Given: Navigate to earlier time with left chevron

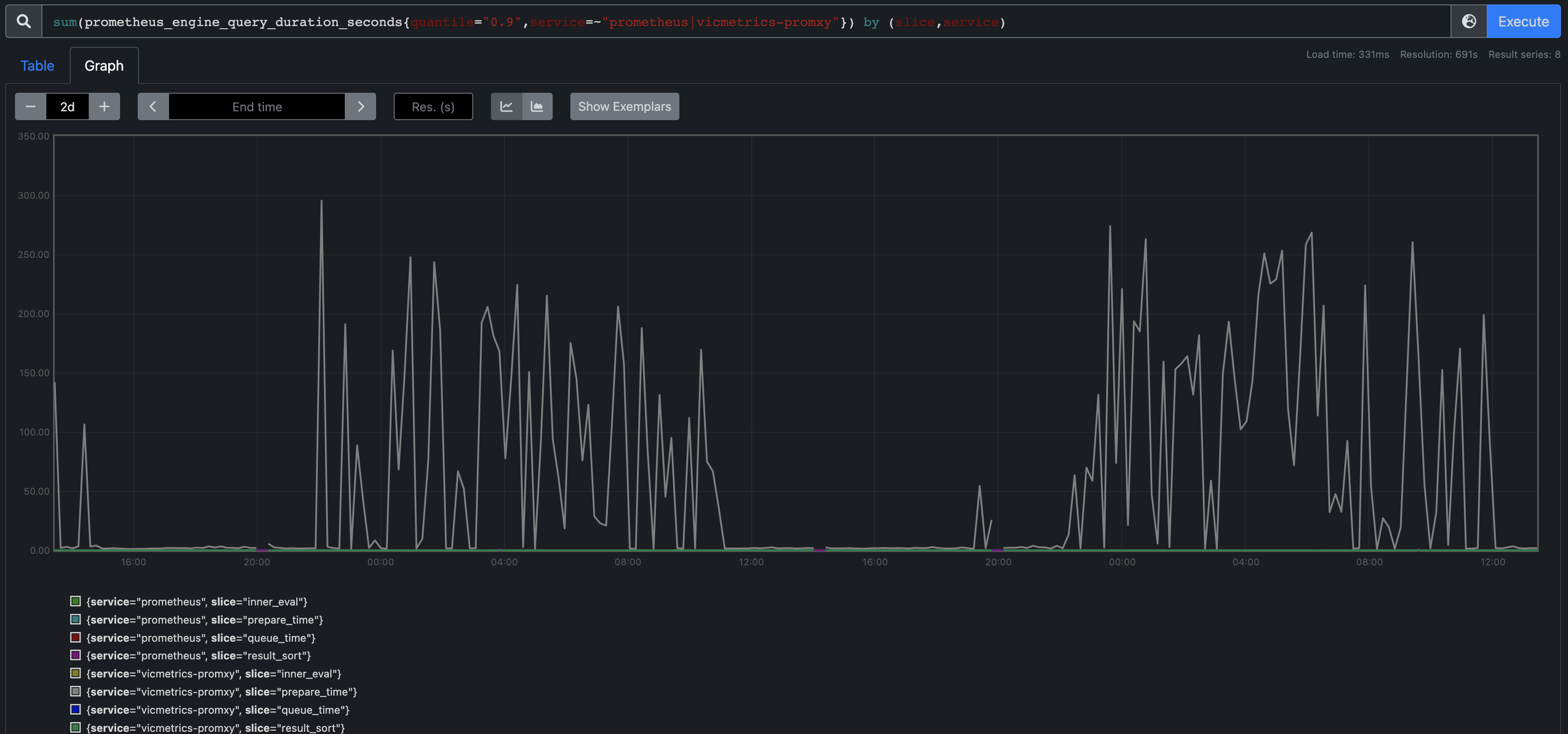Looking at the screenshot, I should pyautogui.click(x=153, y=106).
